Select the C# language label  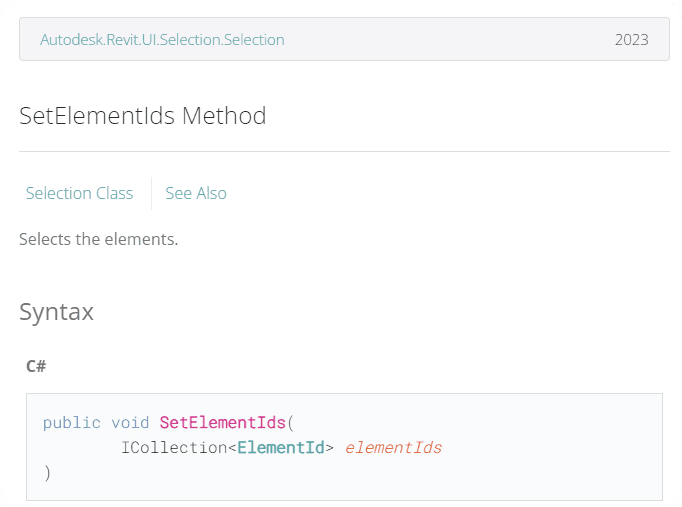[x=36, y=366]
